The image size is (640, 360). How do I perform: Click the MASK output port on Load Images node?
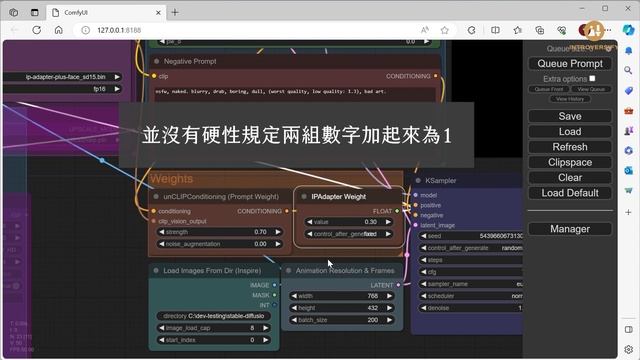pyautogui.click(x=274, y=295)
